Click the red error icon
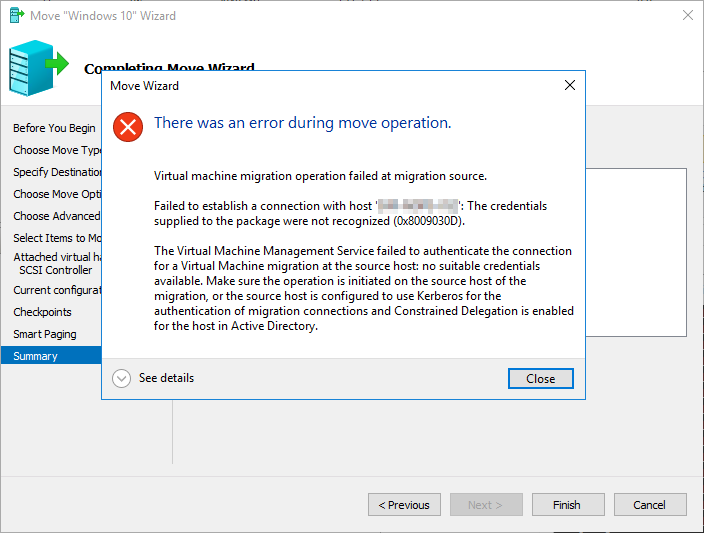Image resolution: width=704 pixels, height=533 pixels. pyautogui.click(x=128, y=127)
